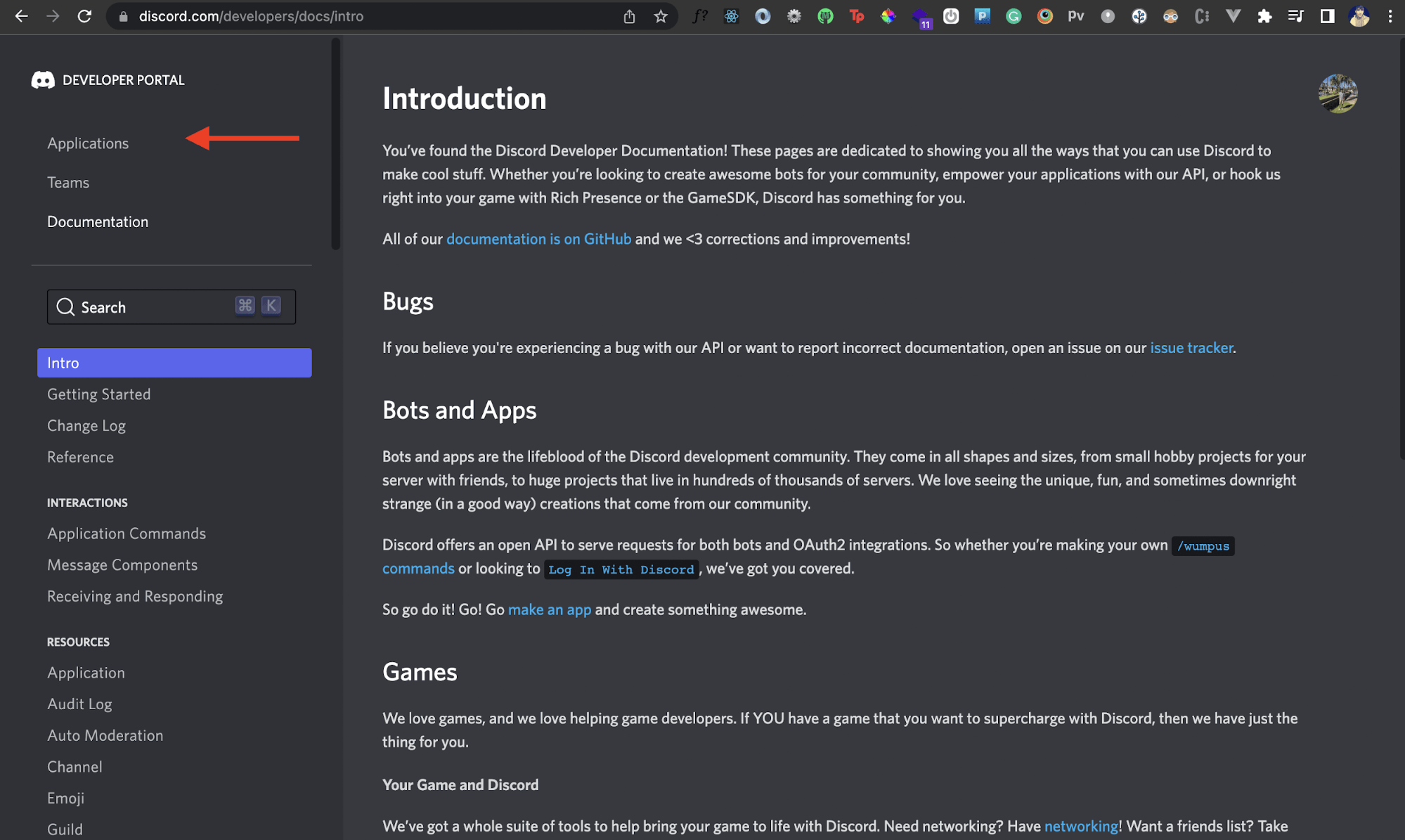Select the Intro highlighted sidebar item
This screenshot has width=1405, height=840.
click(x=174, y=362)
